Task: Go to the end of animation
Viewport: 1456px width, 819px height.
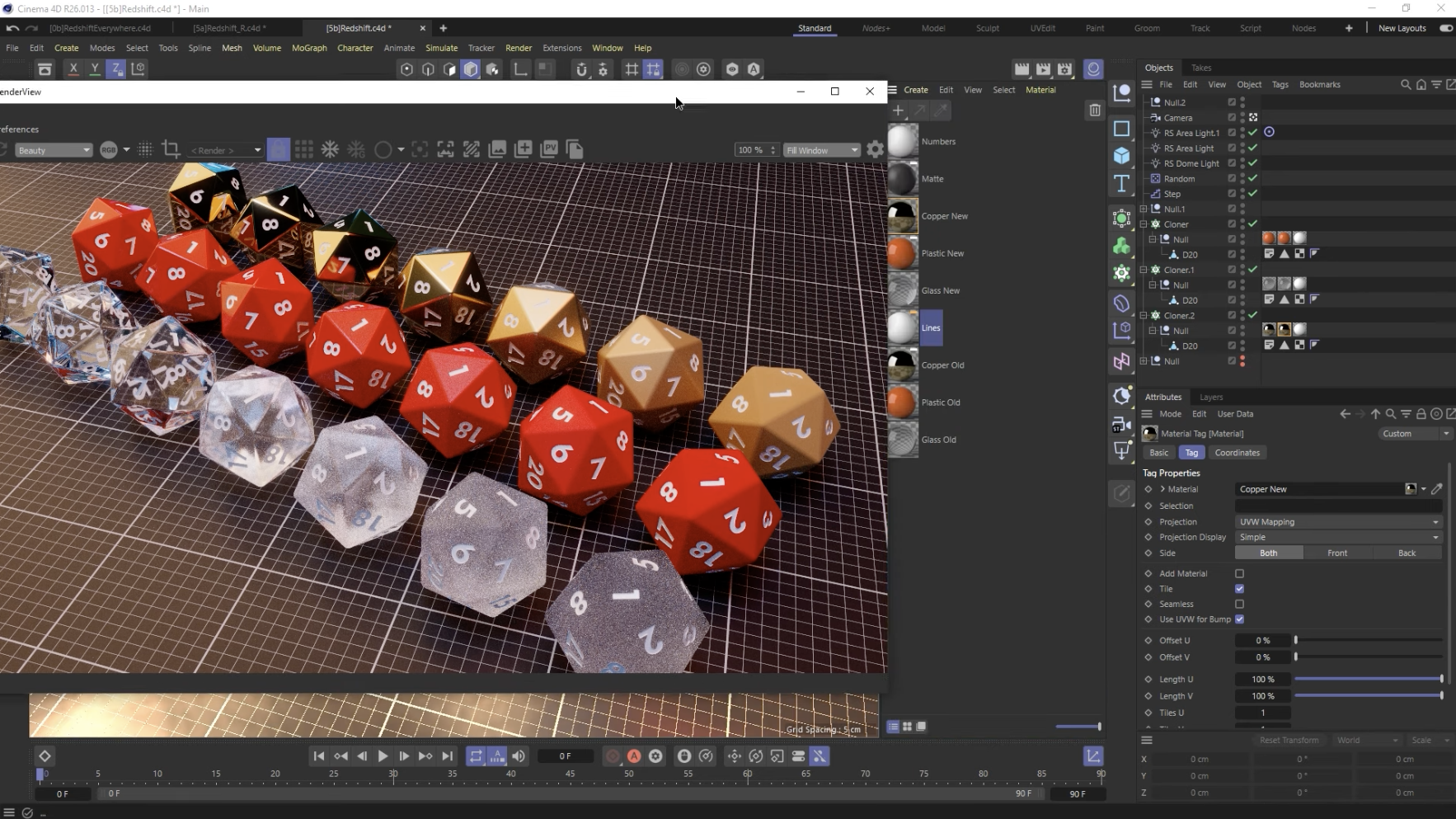Action: point(447,755)
